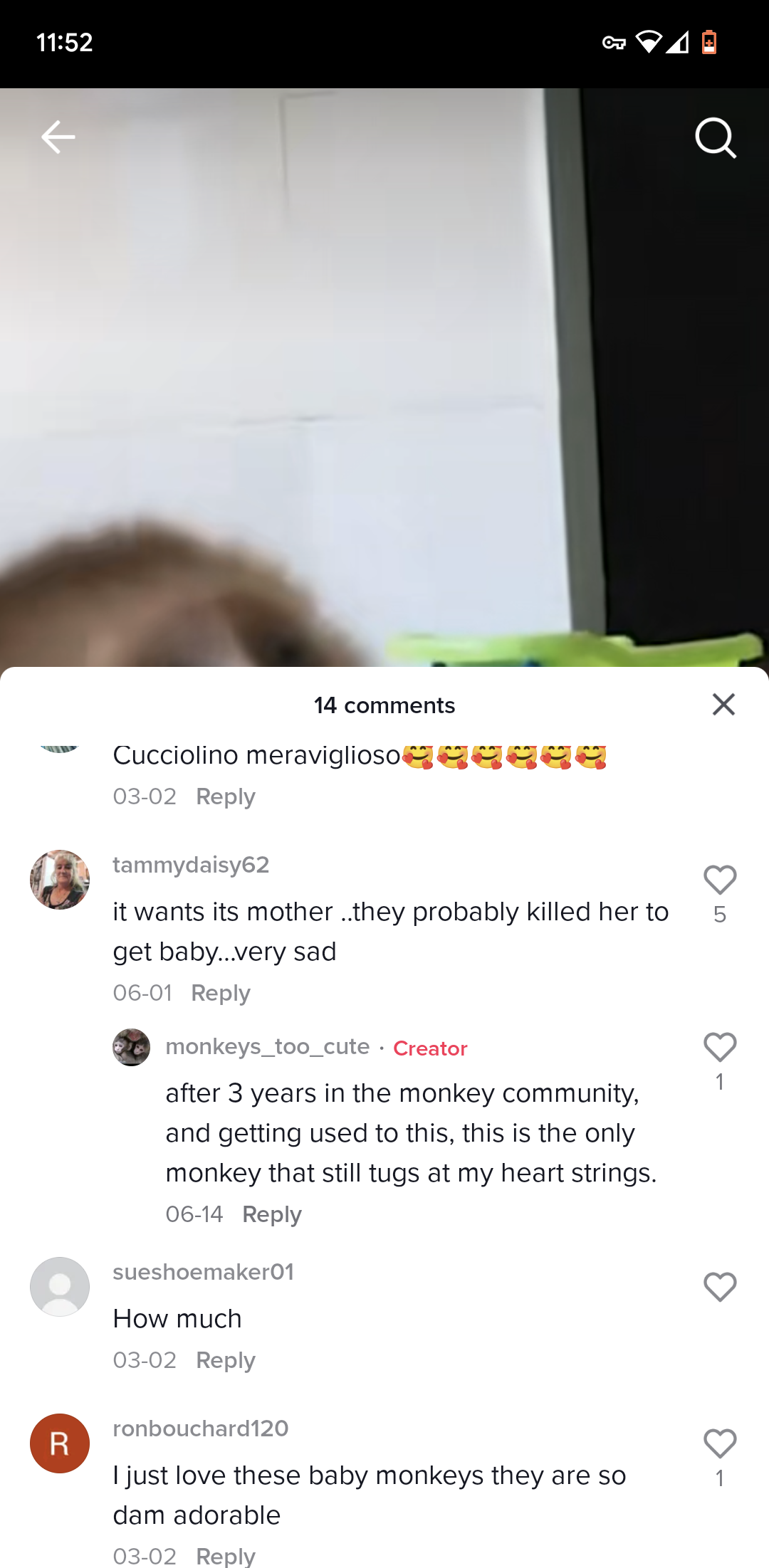Like ronbouchard120's comment heart
The height and width of the screenshot is (1568, 769).
point(720,1444)
